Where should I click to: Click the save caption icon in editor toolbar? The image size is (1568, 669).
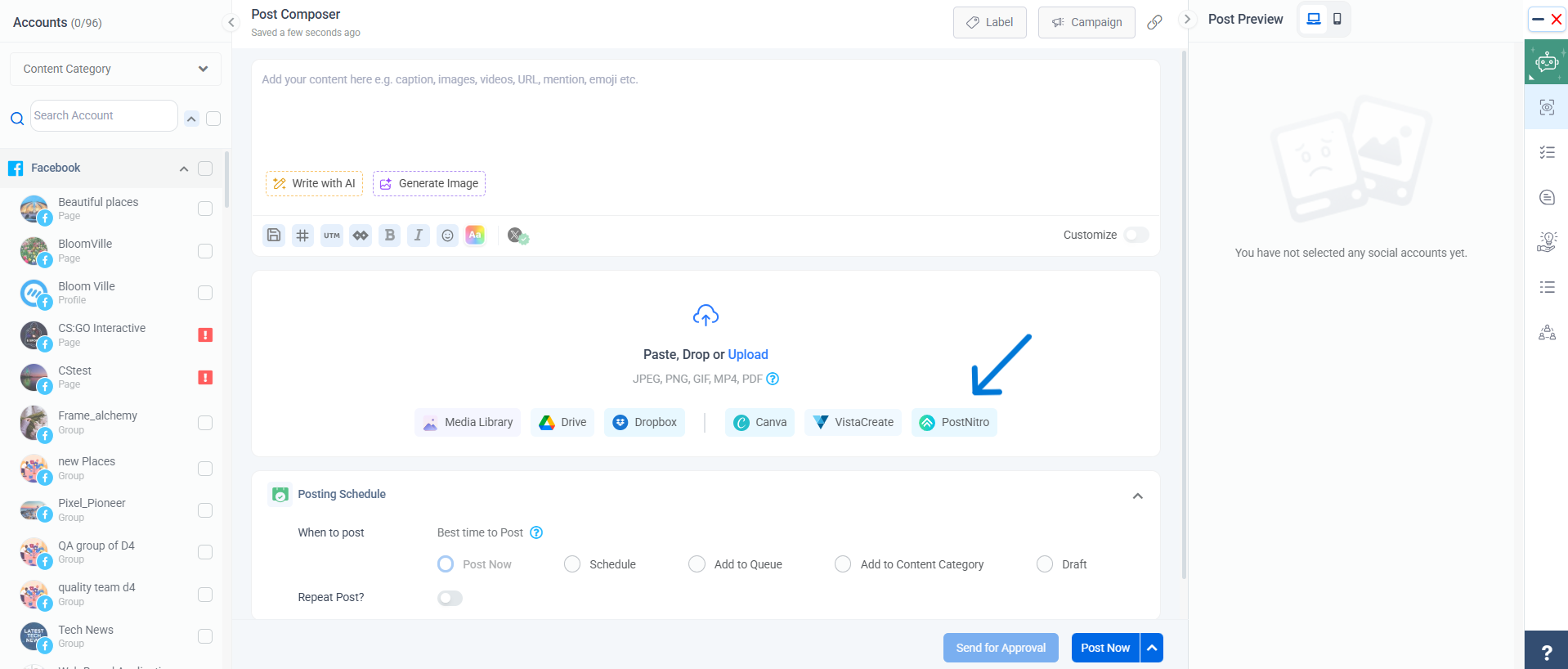[274, 236]
